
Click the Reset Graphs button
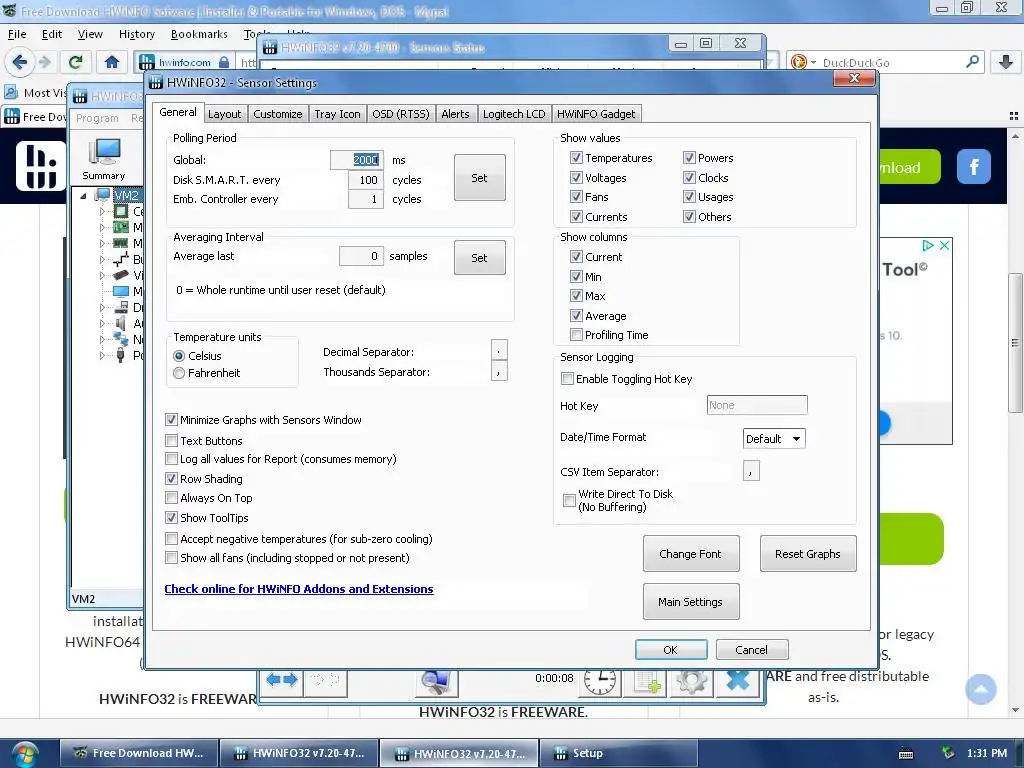(x=808, y=554)
